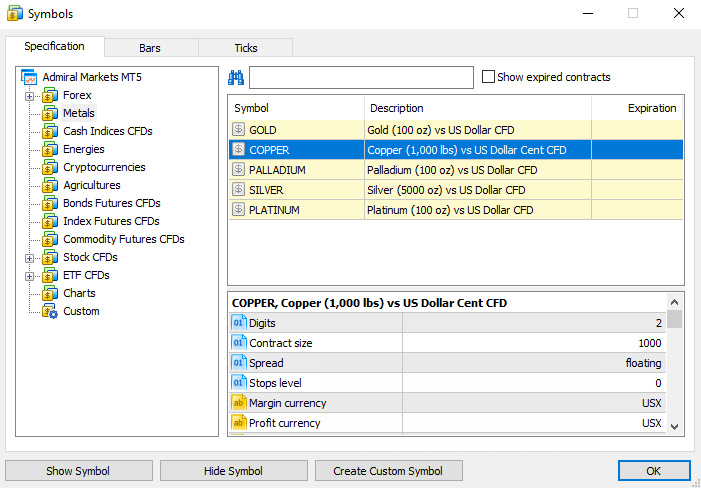This screenshot has width=701, height=488.
Task: Select Silver (5000 oz) description text
Action: (x=446, y=190)
